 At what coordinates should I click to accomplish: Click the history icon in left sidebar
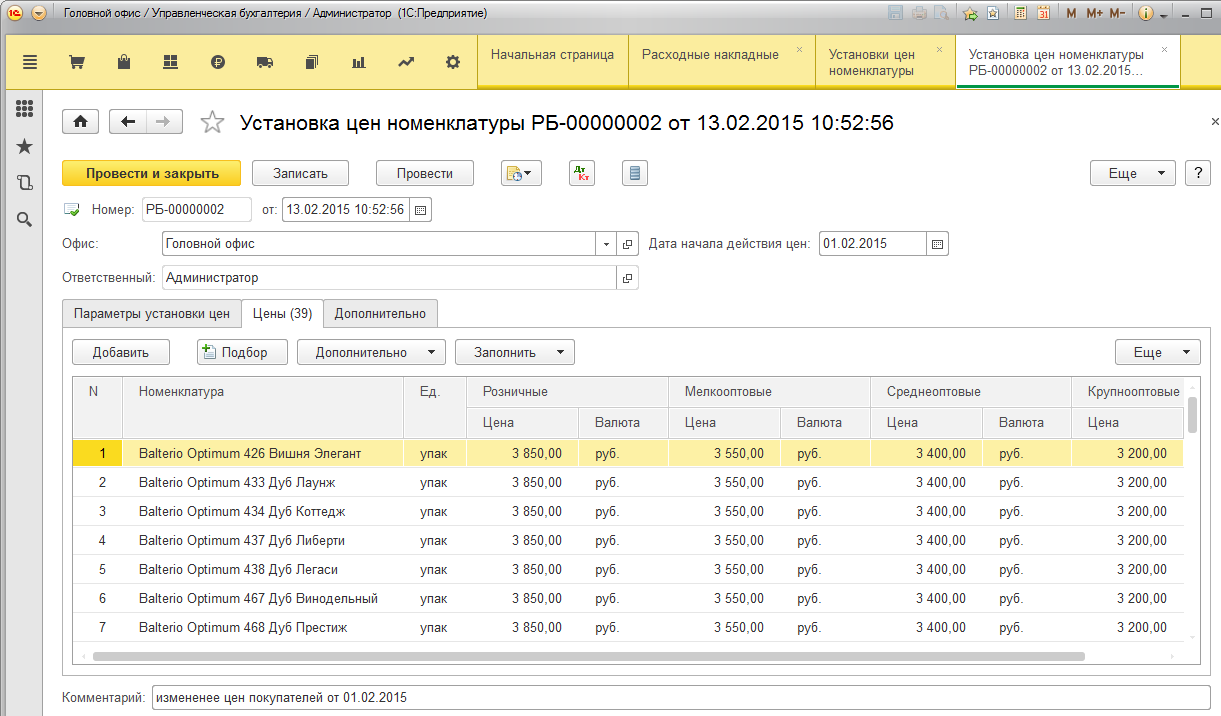[25, 183]
